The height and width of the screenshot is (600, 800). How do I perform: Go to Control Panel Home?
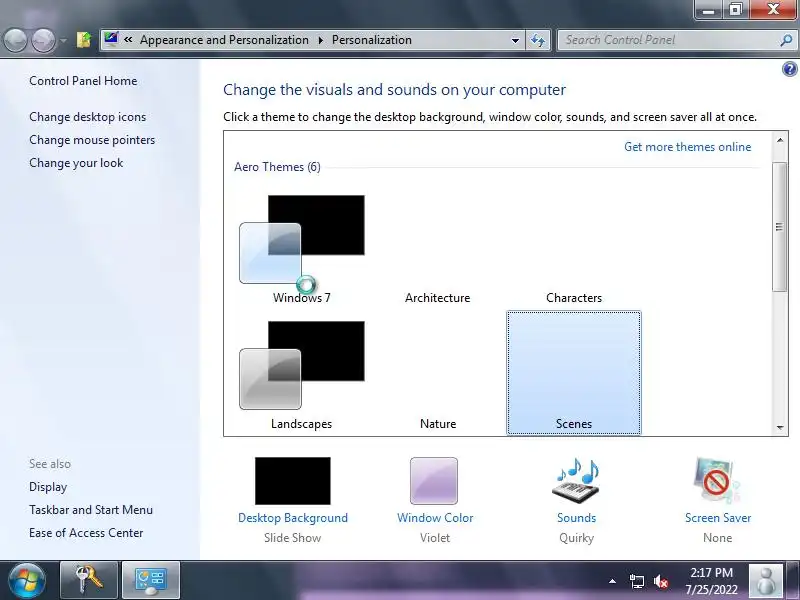(83, 81)
